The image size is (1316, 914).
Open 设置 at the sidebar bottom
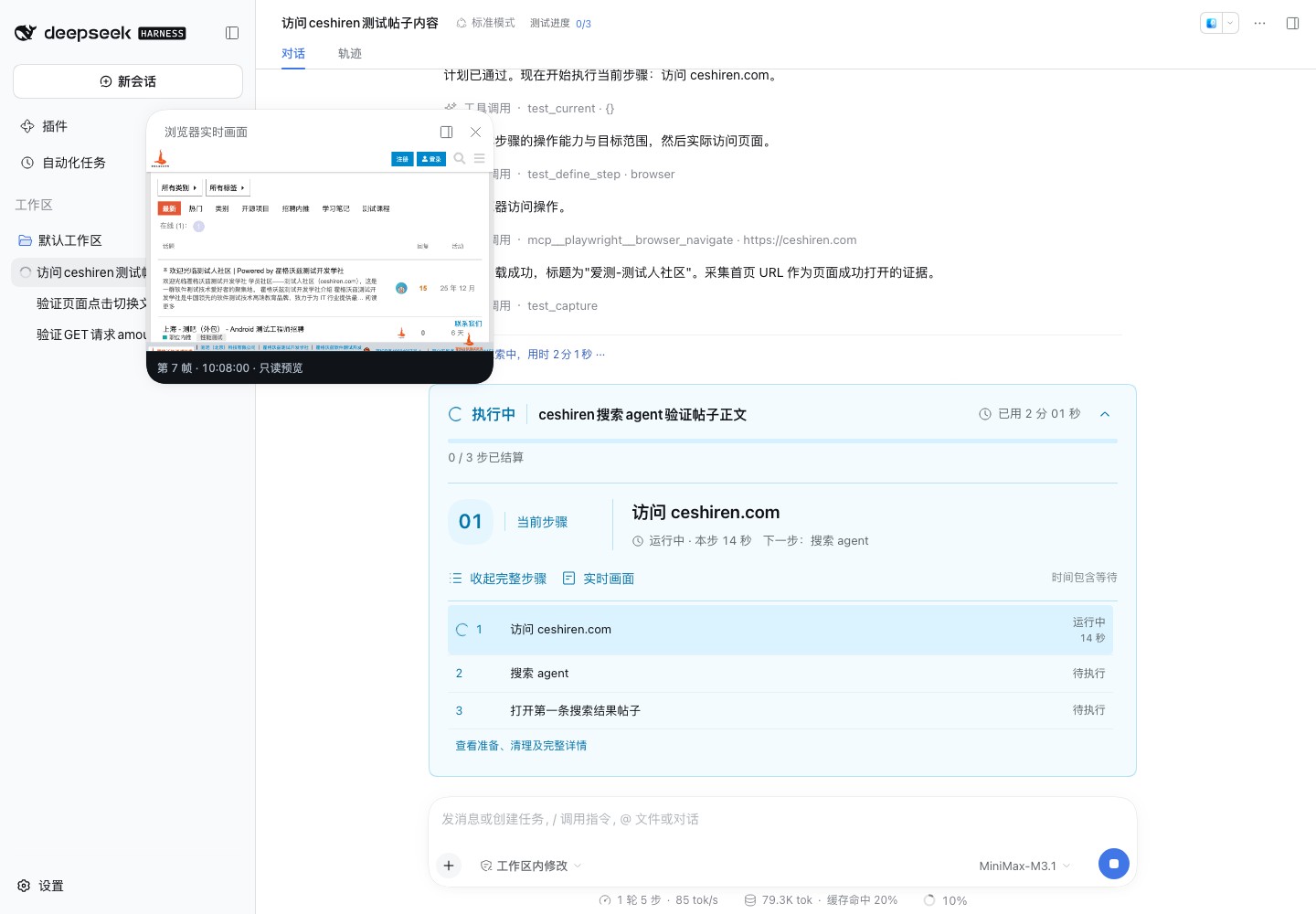click(x=41, y=886)
